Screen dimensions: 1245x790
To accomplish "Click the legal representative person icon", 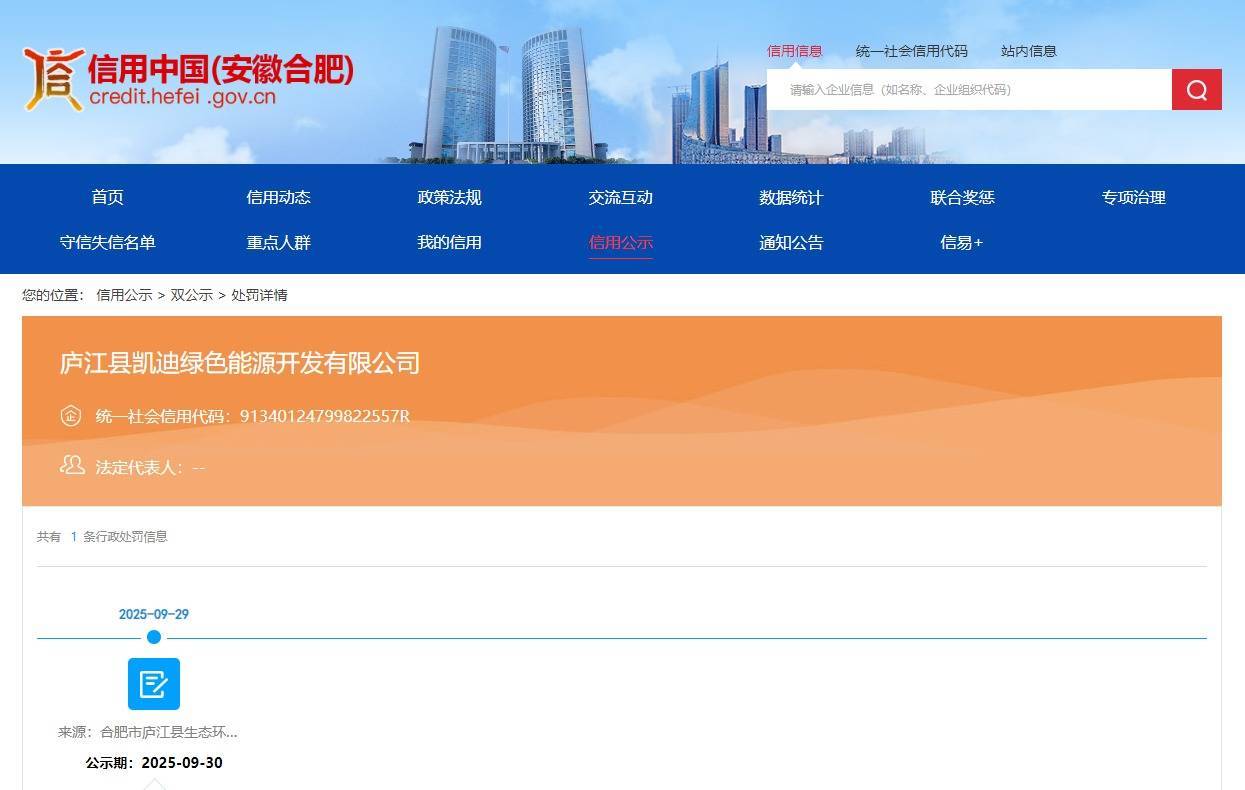I will [x=70, y=465].
